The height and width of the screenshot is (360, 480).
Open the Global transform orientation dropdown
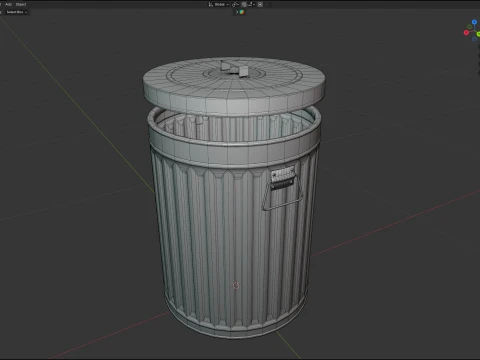219,4
